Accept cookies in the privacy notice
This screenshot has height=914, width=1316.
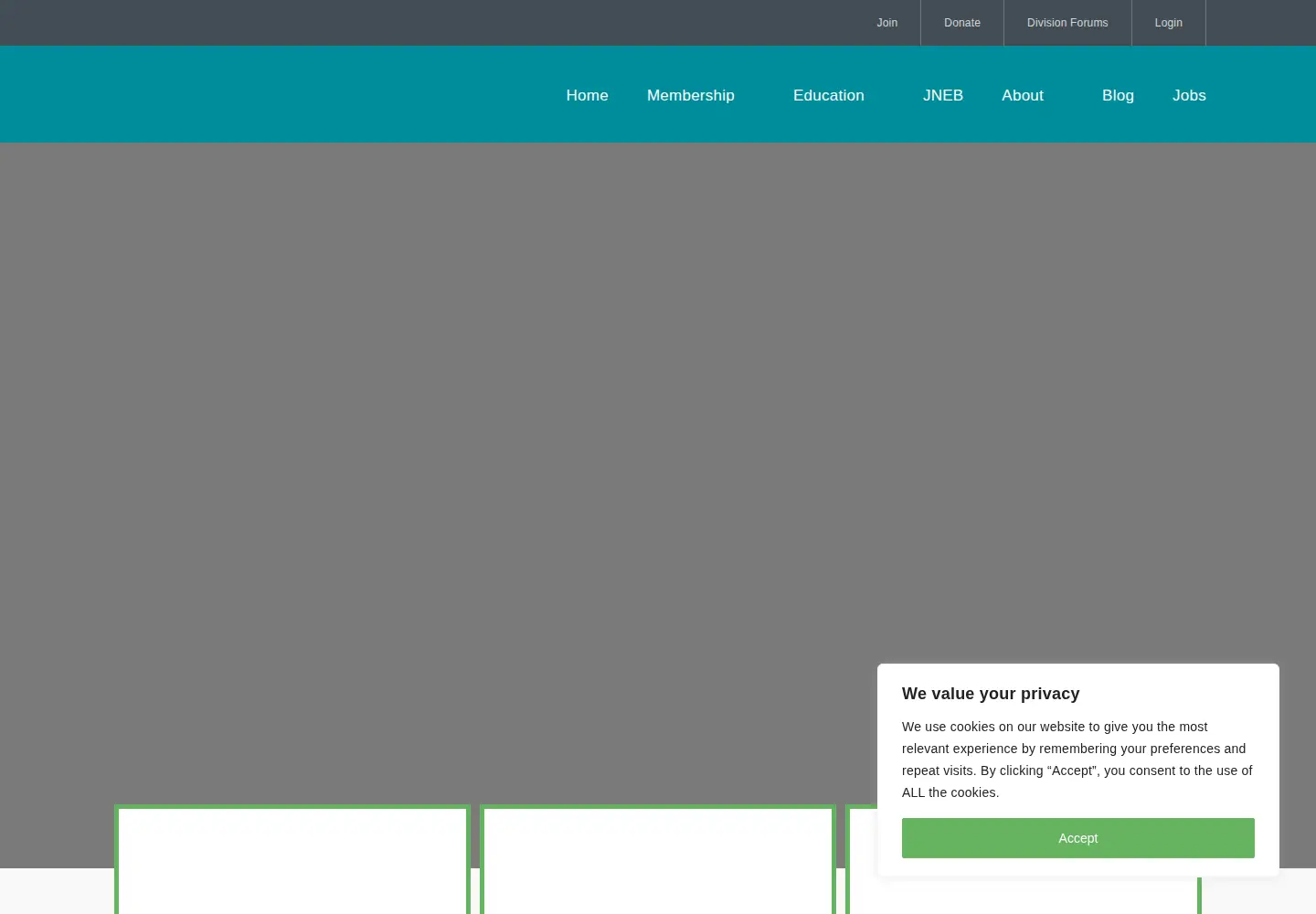[x=1078, y=838]
